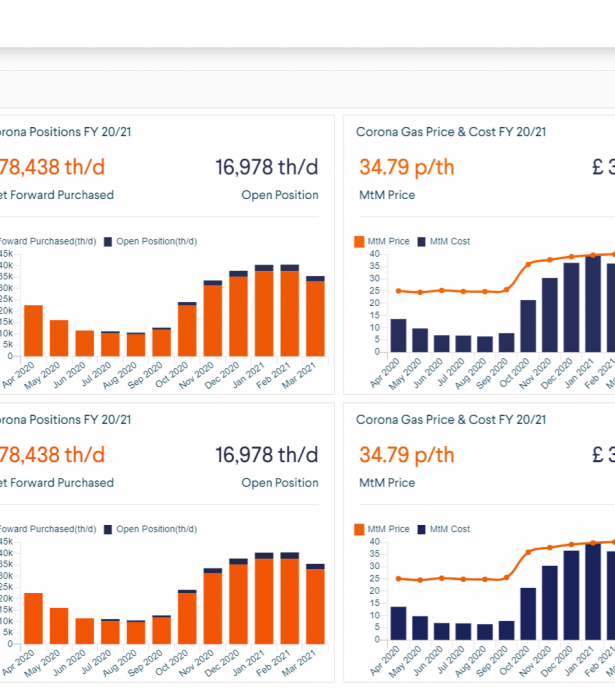Toggle MtM Cost series label in top chart
615x700 pixels.
click(450, 242)
